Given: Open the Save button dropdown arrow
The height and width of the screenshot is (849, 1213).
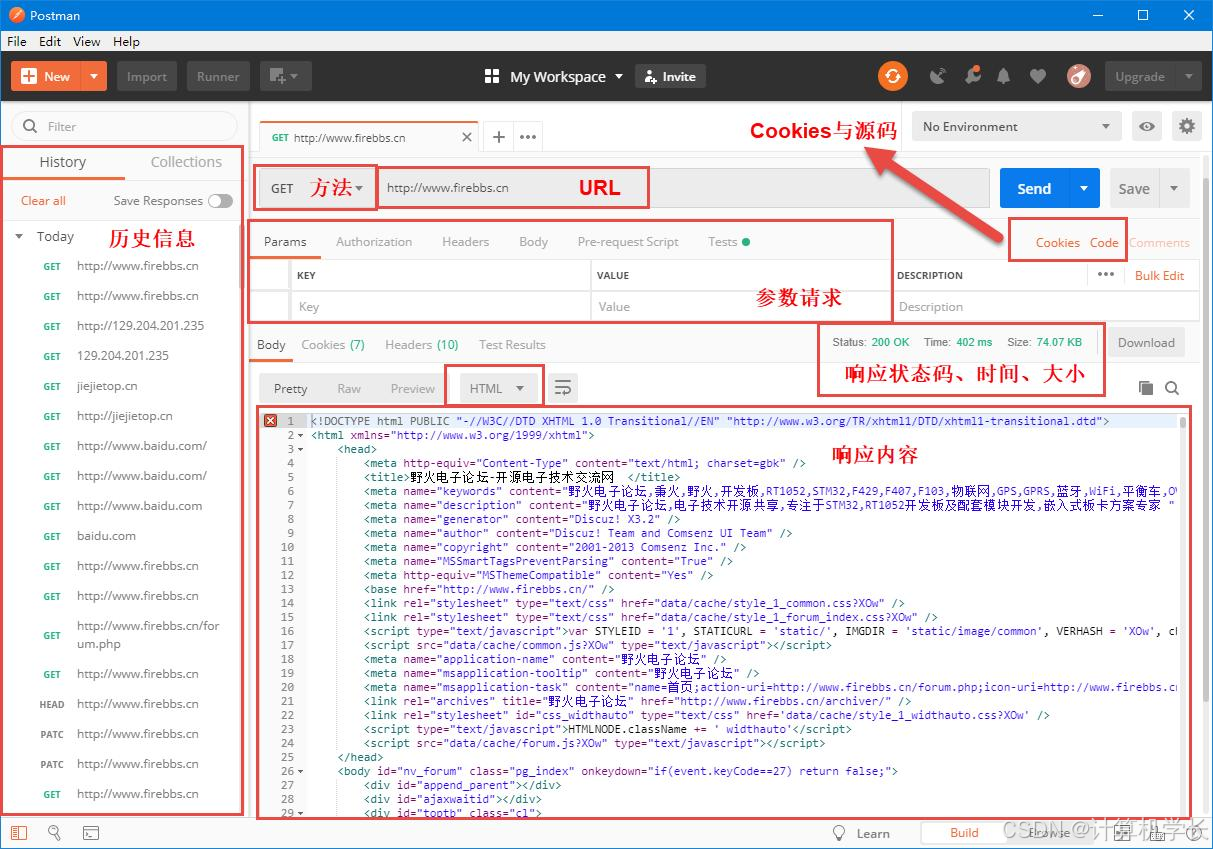Looking at the screenshot, I should click(1174, 188).
